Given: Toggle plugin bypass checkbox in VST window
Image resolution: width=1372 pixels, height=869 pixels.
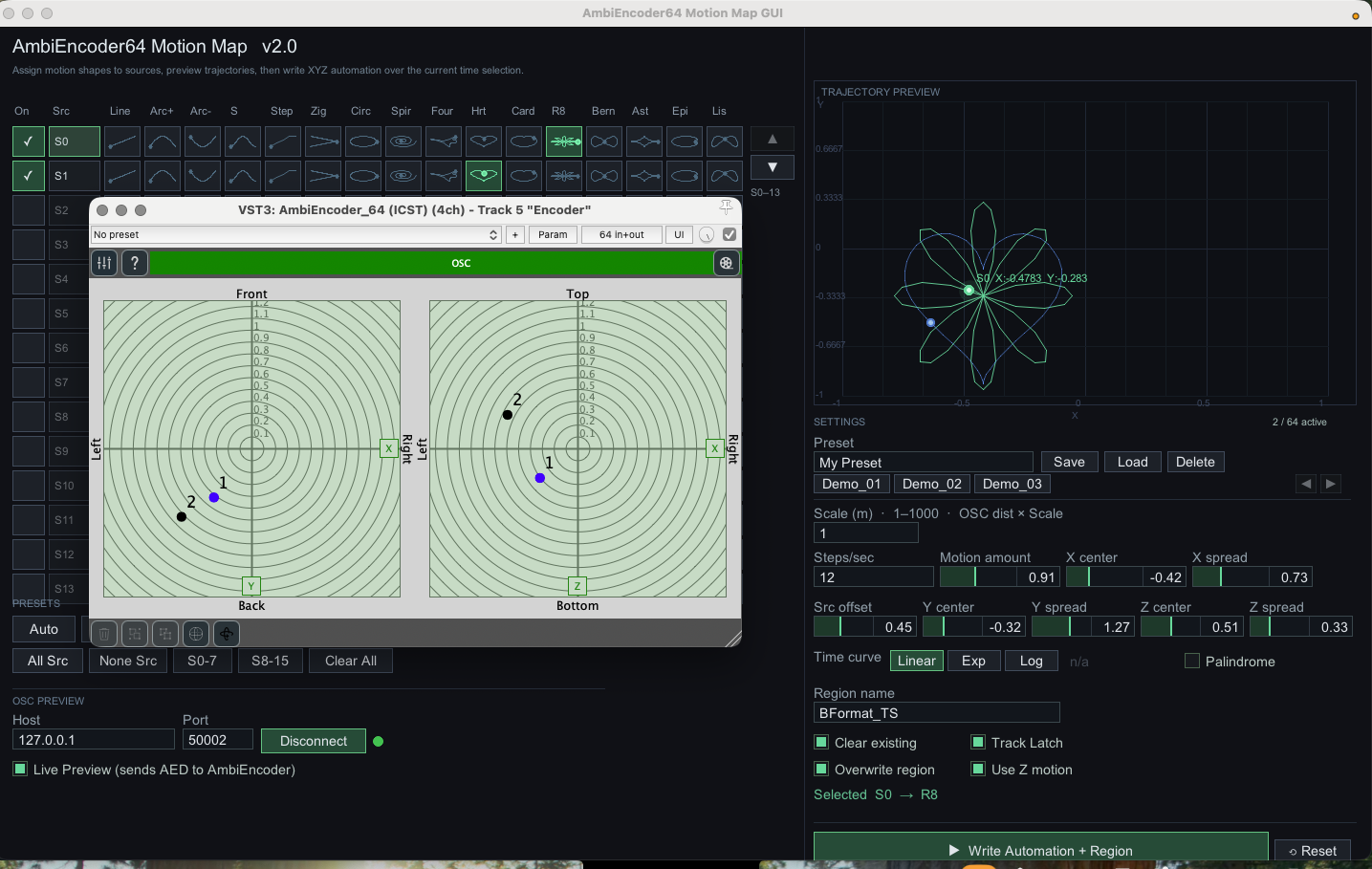Looking at the screenshot, I should [x=730, y=234].
